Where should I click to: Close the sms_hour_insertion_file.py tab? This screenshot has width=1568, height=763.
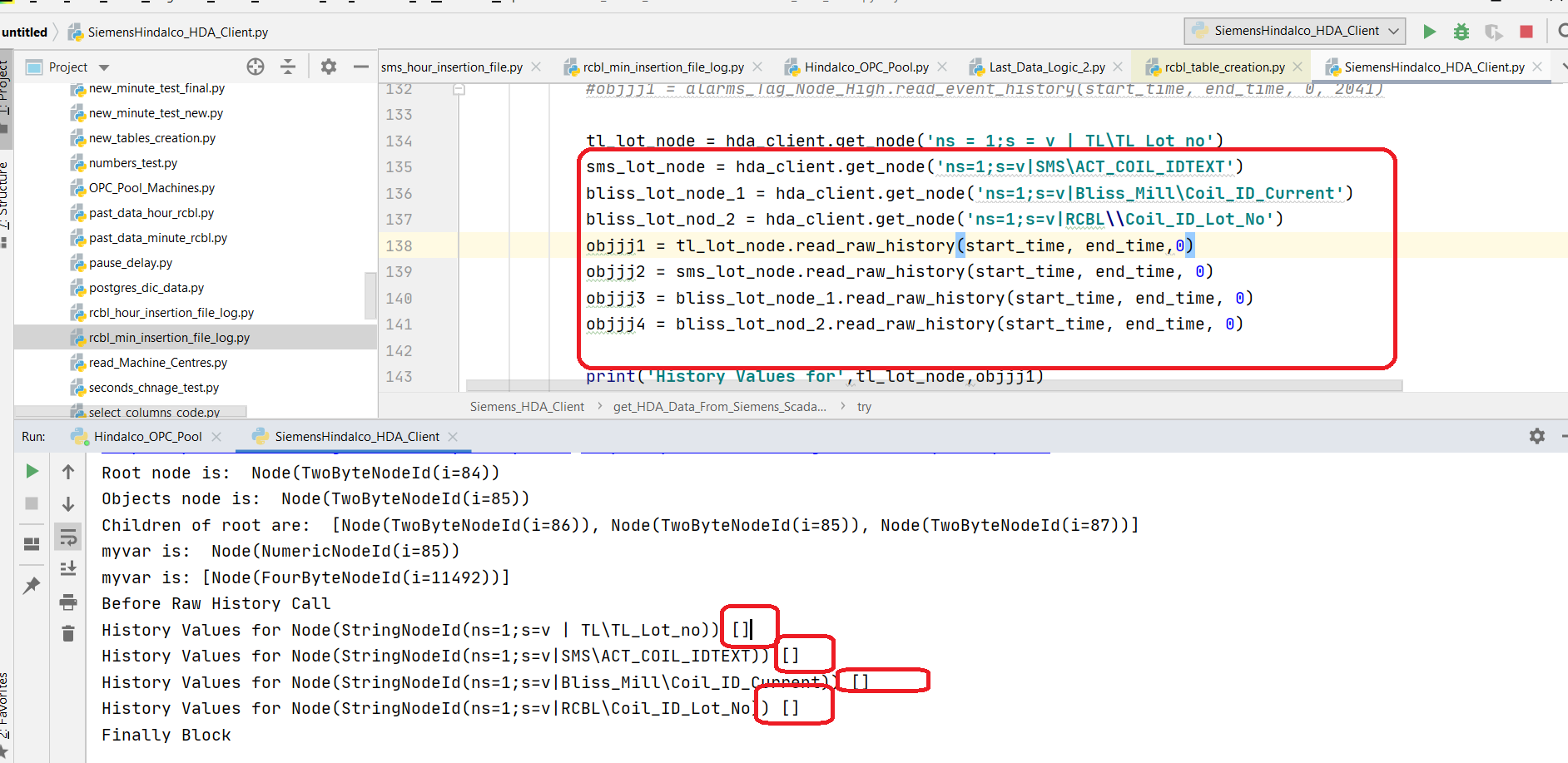coord(536,67)
